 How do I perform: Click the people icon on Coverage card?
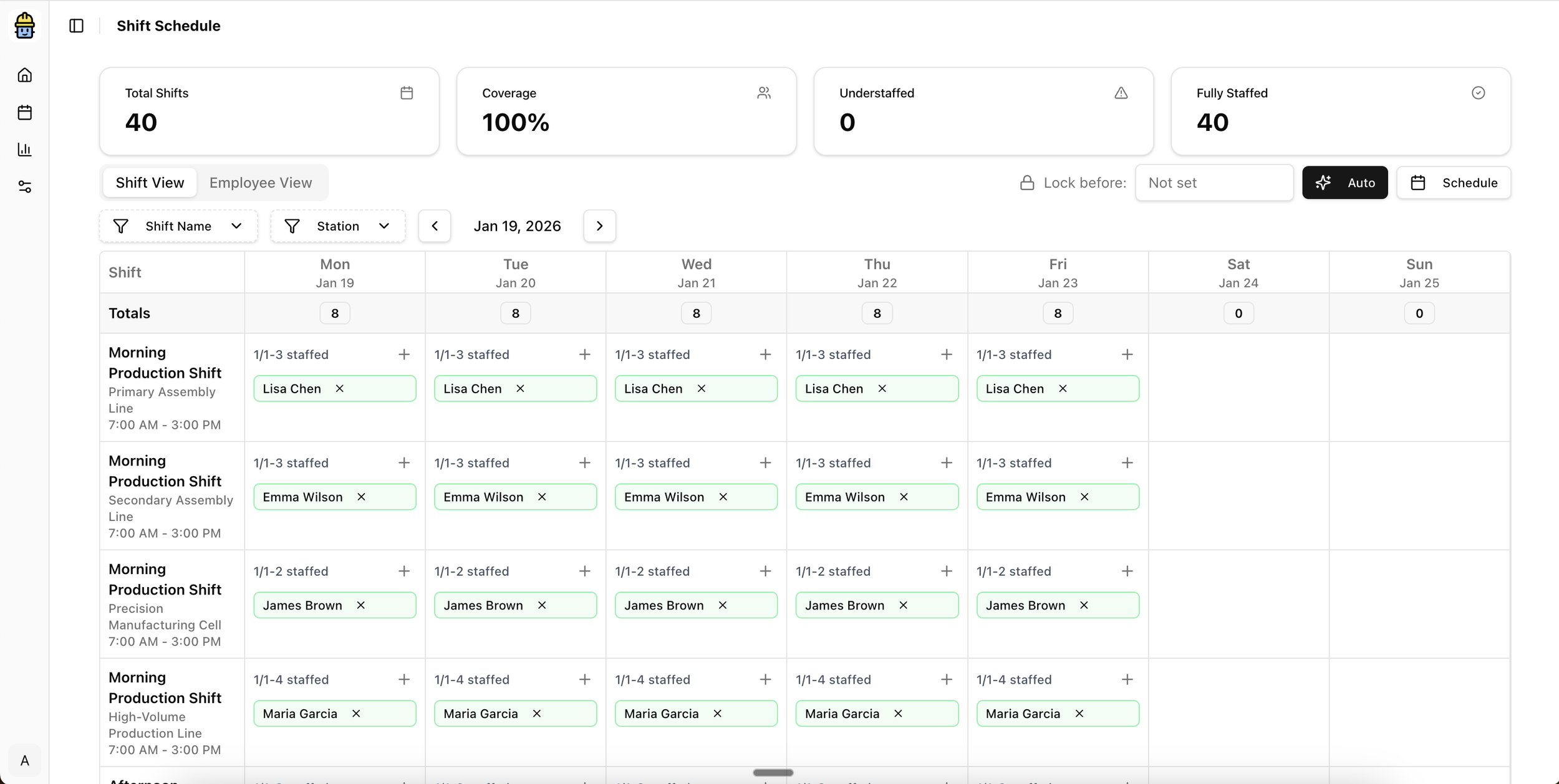point(764,92)
